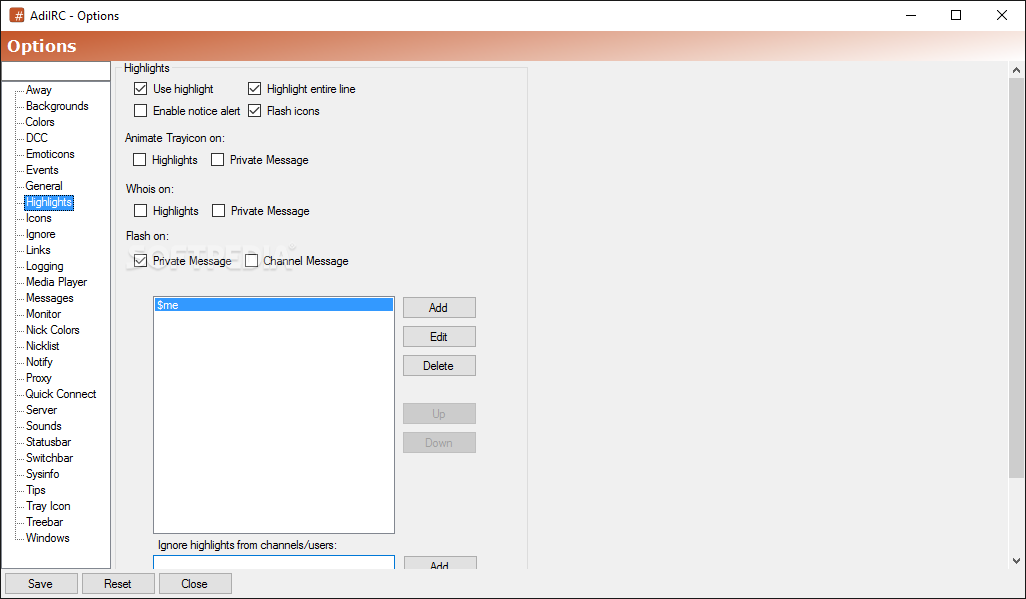Toggle Highlight entire line checkbox
This screenshot has width=1026, height=599.
point(255,88)
